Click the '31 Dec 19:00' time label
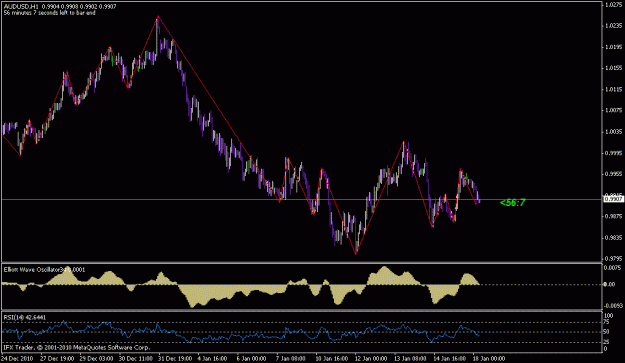Image resolution: width=625 pixels, height=363 pixels. pos(175,359)
